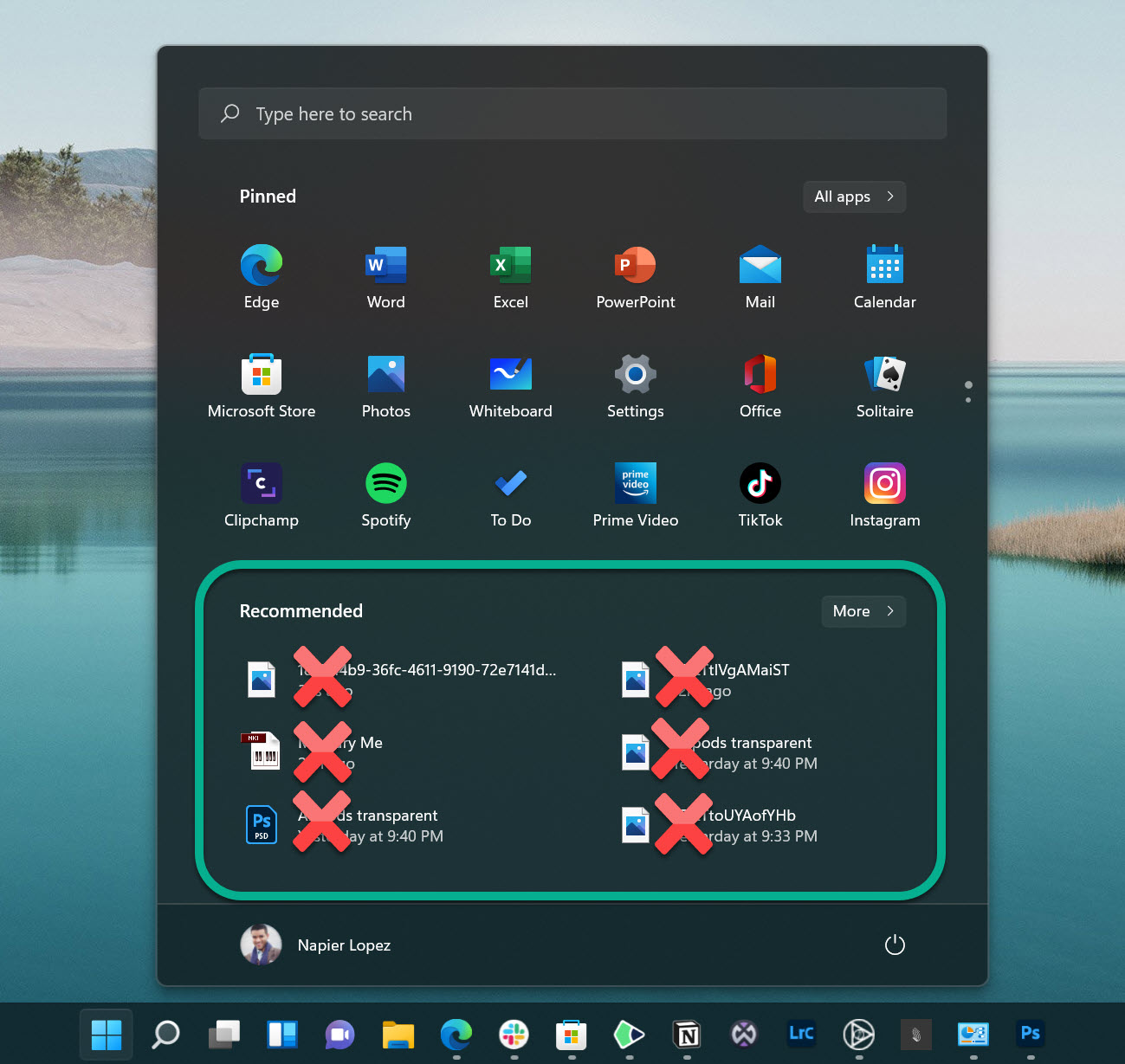Open the Clipchamp video editor

262,495
